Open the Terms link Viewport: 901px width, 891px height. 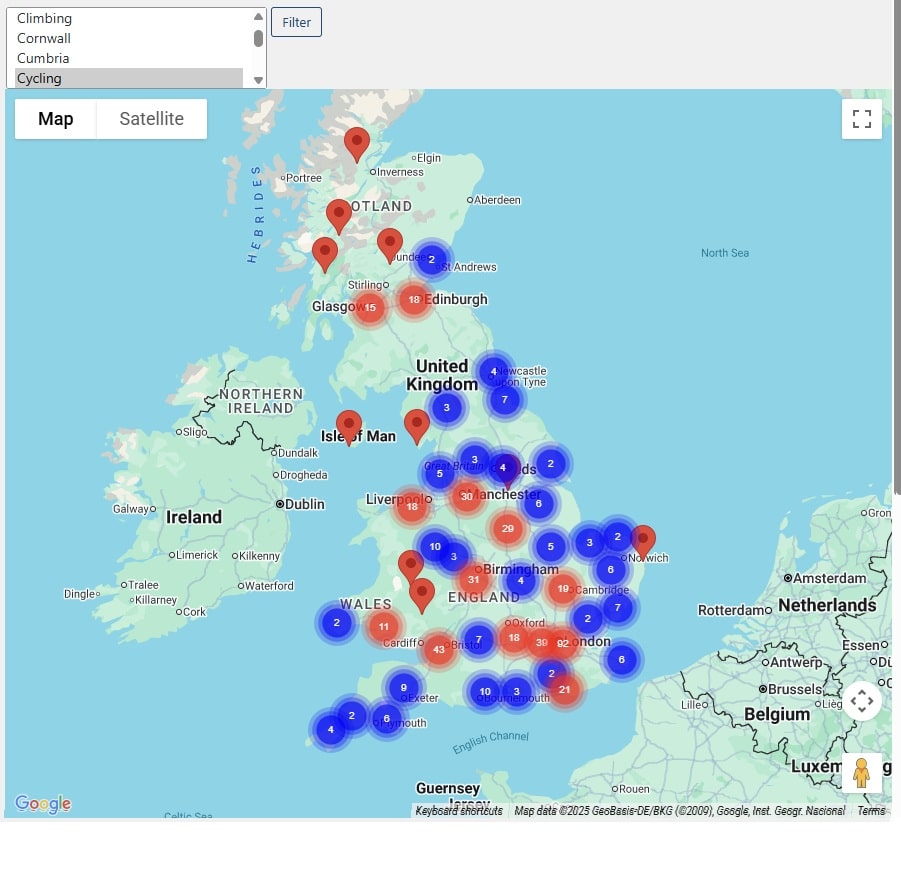pyautogui.click(x=870, y=811)
